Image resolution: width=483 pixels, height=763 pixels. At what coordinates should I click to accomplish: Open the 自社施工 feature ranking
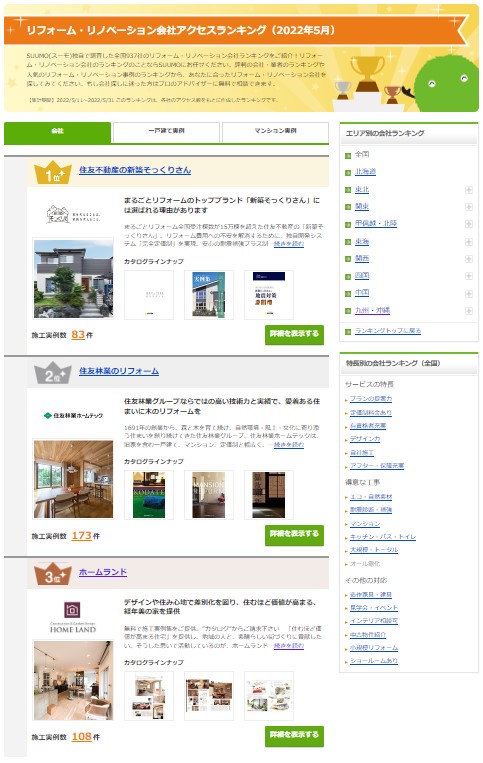tap(362, 453)
